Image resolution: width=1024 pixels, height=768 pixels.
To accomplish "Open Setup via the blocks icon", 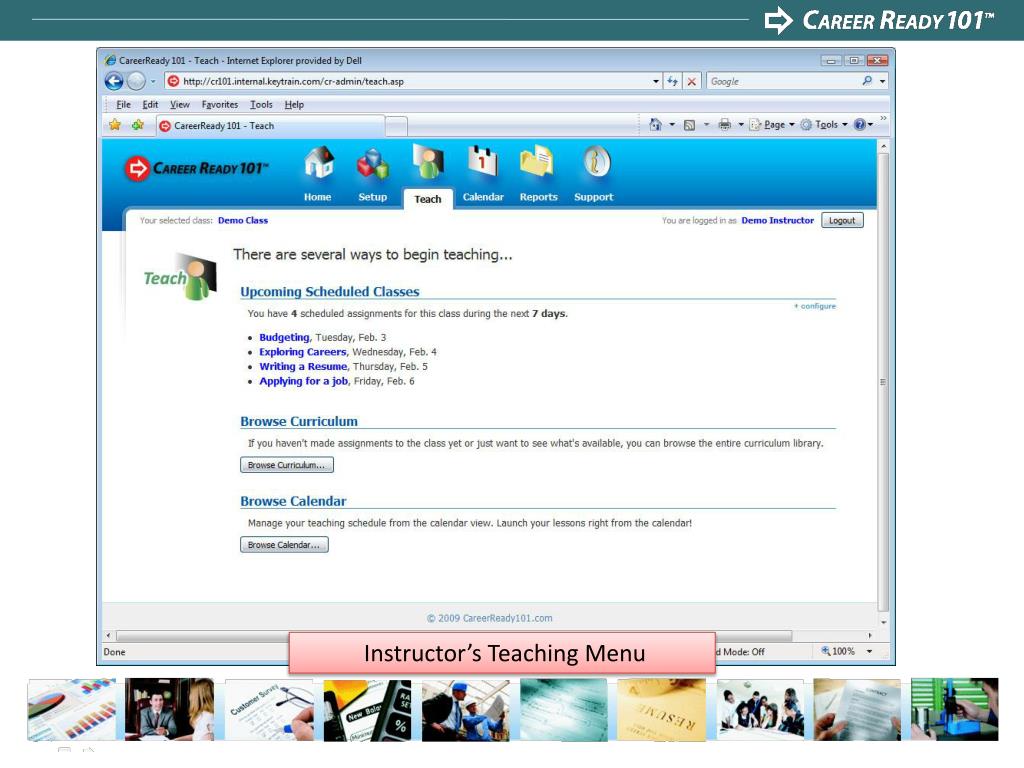I will point(373,163).
